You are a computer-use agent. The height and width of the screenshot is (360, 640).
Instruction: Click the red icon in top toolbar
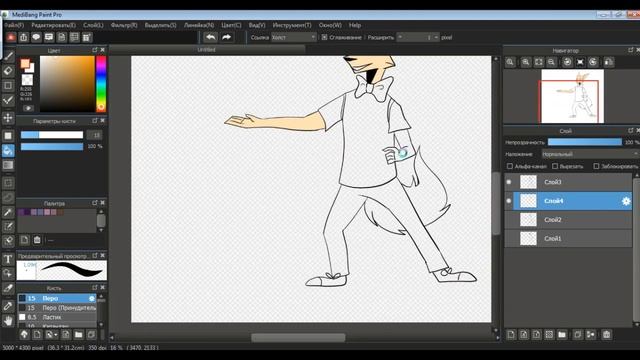(x=11, y=38)
